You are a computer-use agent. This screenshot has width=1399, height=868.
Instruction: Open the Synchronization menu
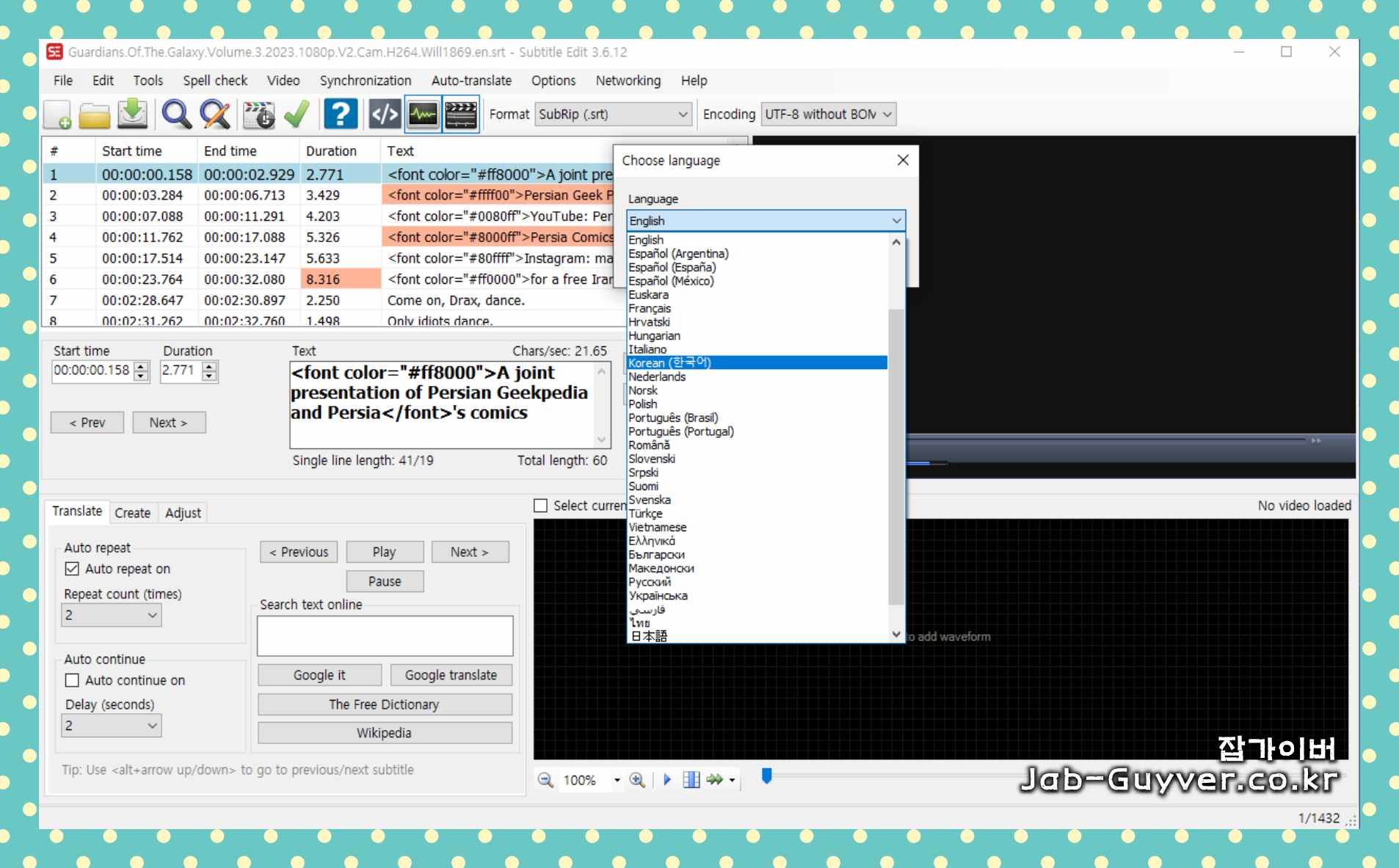[x=366, y=81]
